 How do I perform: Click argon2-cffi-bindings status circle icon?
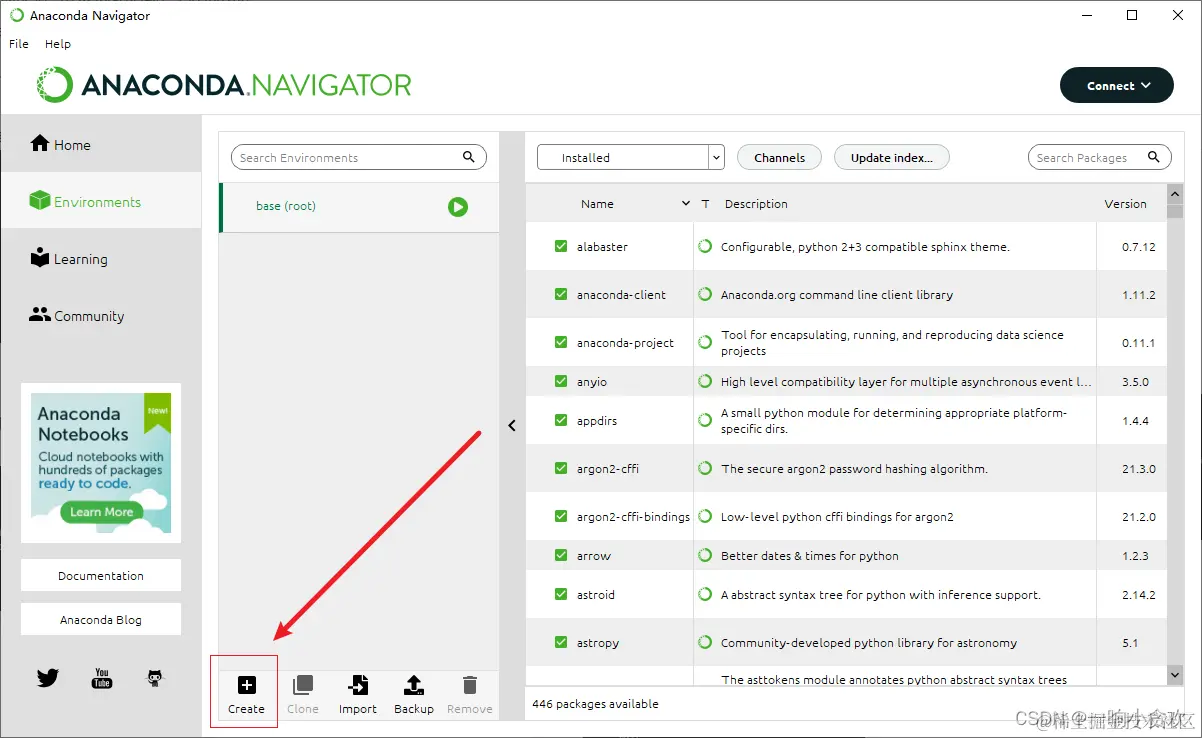coord(705,517)
